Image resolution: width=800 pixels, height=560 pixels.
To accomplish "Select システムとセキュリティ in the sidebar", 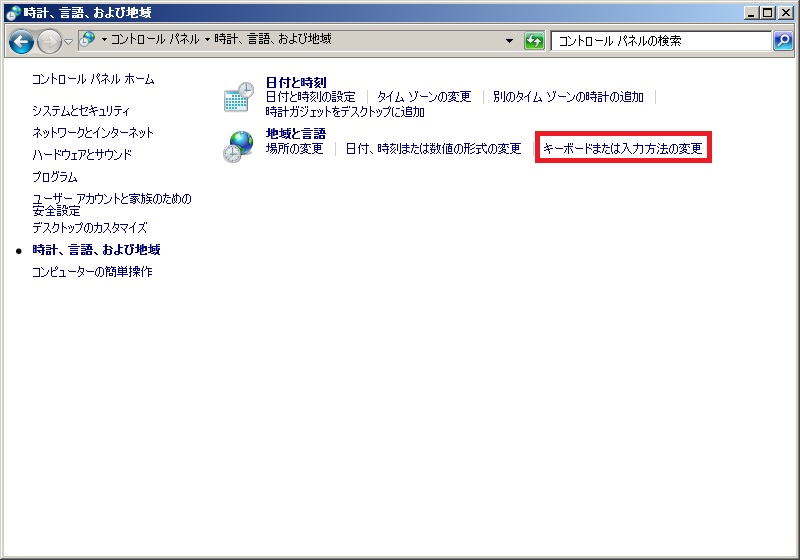I will 81,111.
